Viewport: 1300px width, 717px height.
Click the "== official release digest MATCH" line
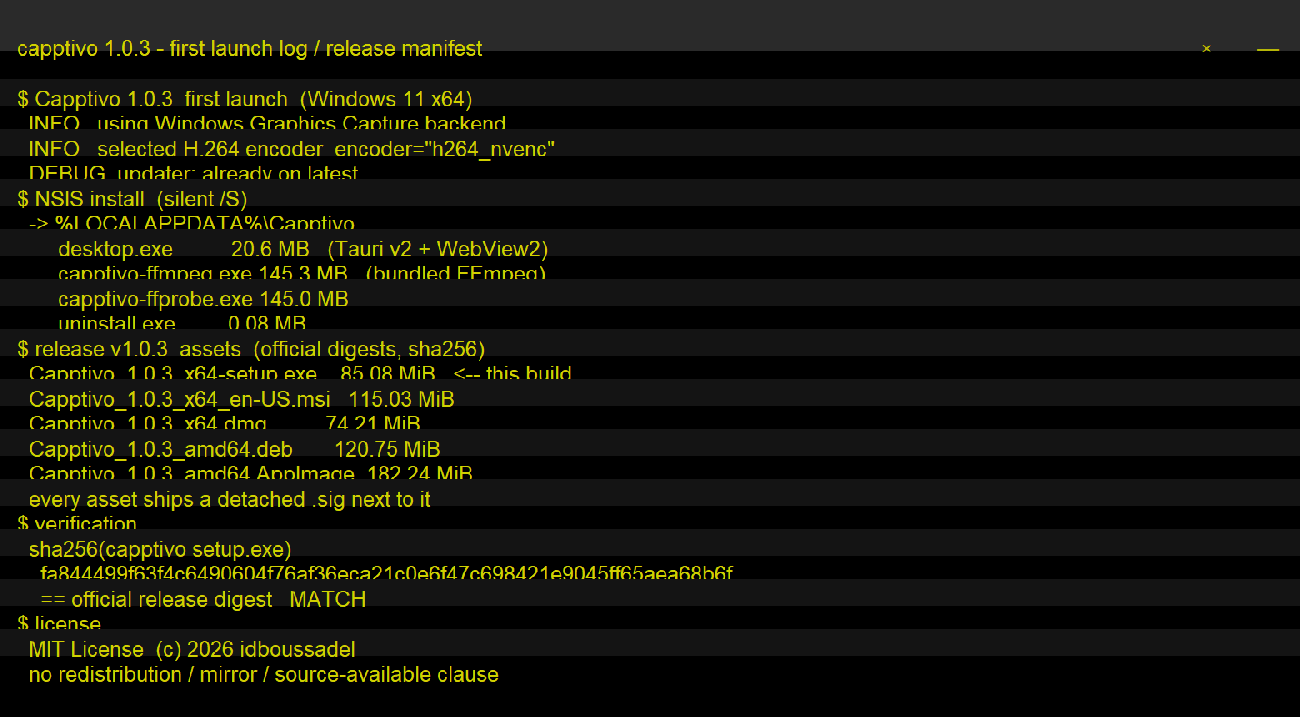click(203, 599)
